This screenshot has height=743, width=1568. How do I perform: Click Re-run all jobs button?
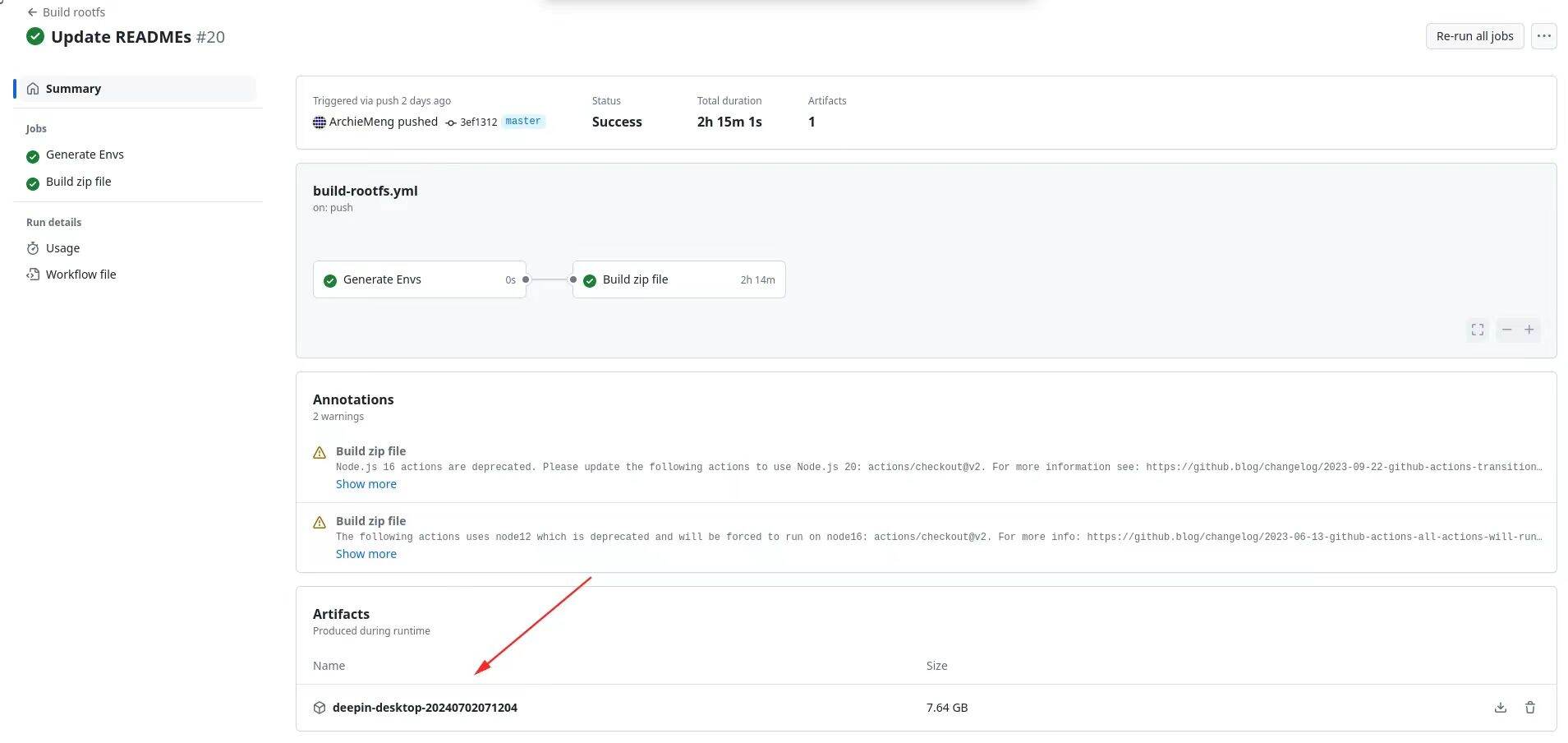click(x=1474, y=36)
